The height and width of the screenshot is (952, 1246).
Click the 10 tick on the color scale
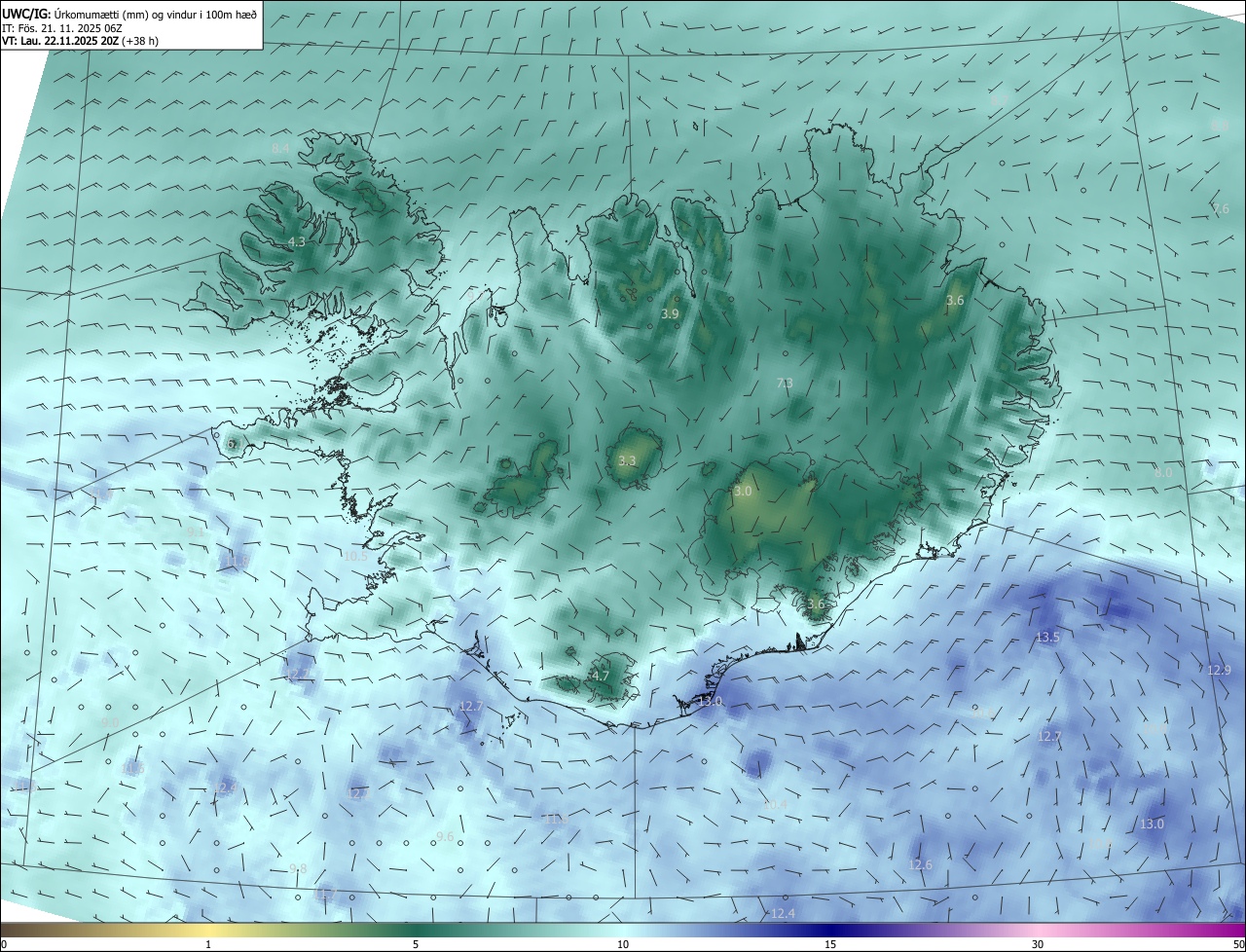click(x=623, y=944)
